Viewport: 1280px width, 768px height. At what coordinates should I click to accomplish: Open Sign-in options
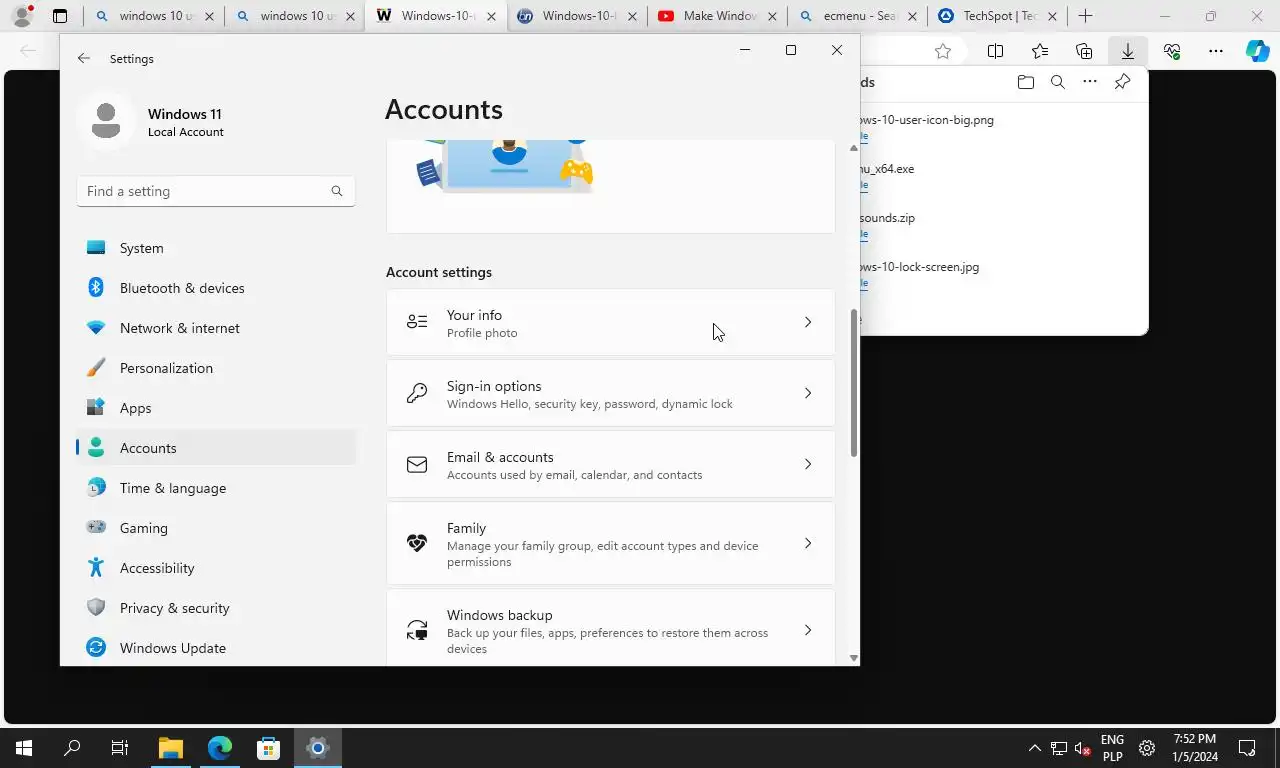coord(610,393)
